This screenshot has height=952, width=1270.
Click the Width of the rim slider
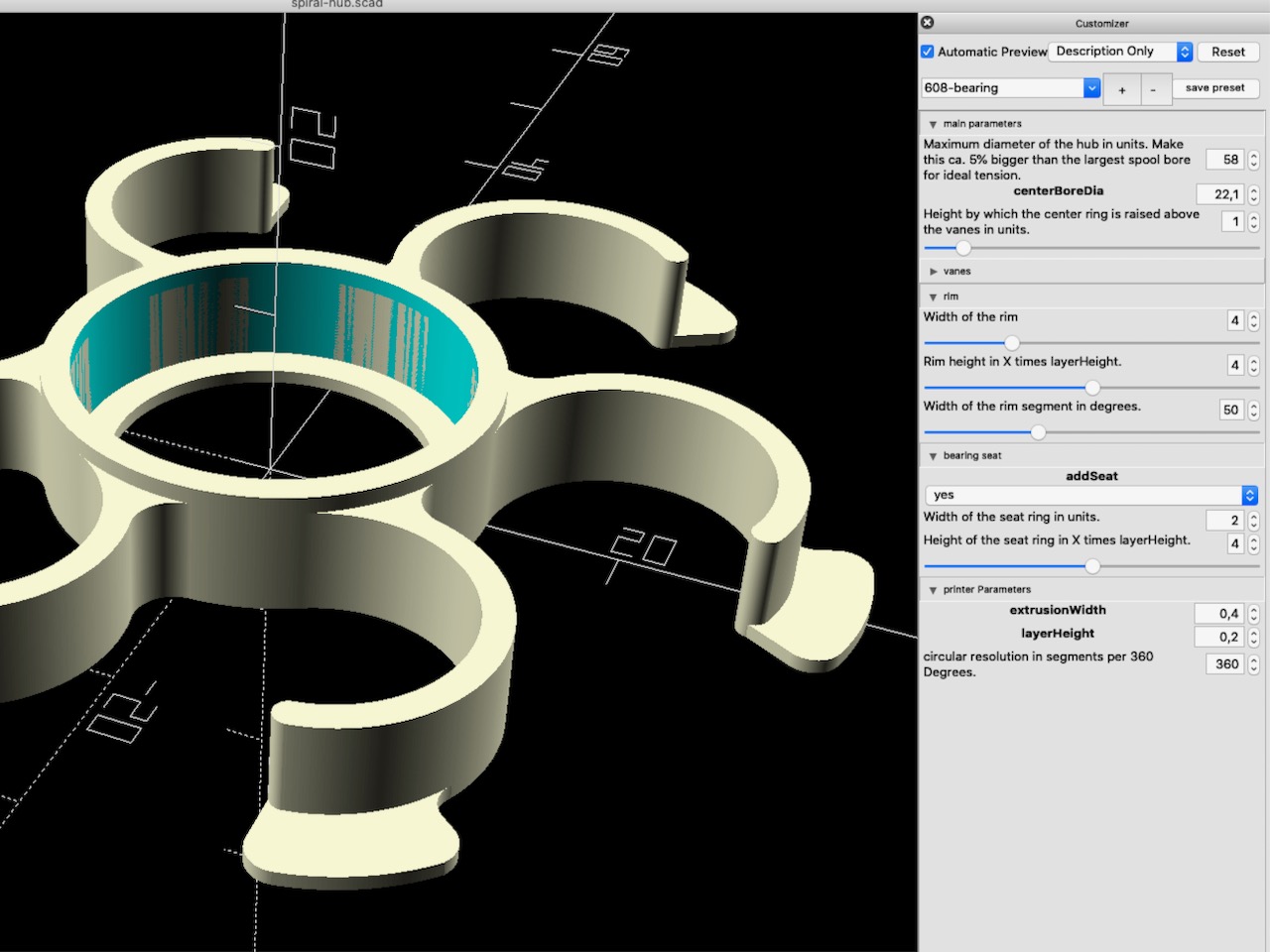[1091, 343]
